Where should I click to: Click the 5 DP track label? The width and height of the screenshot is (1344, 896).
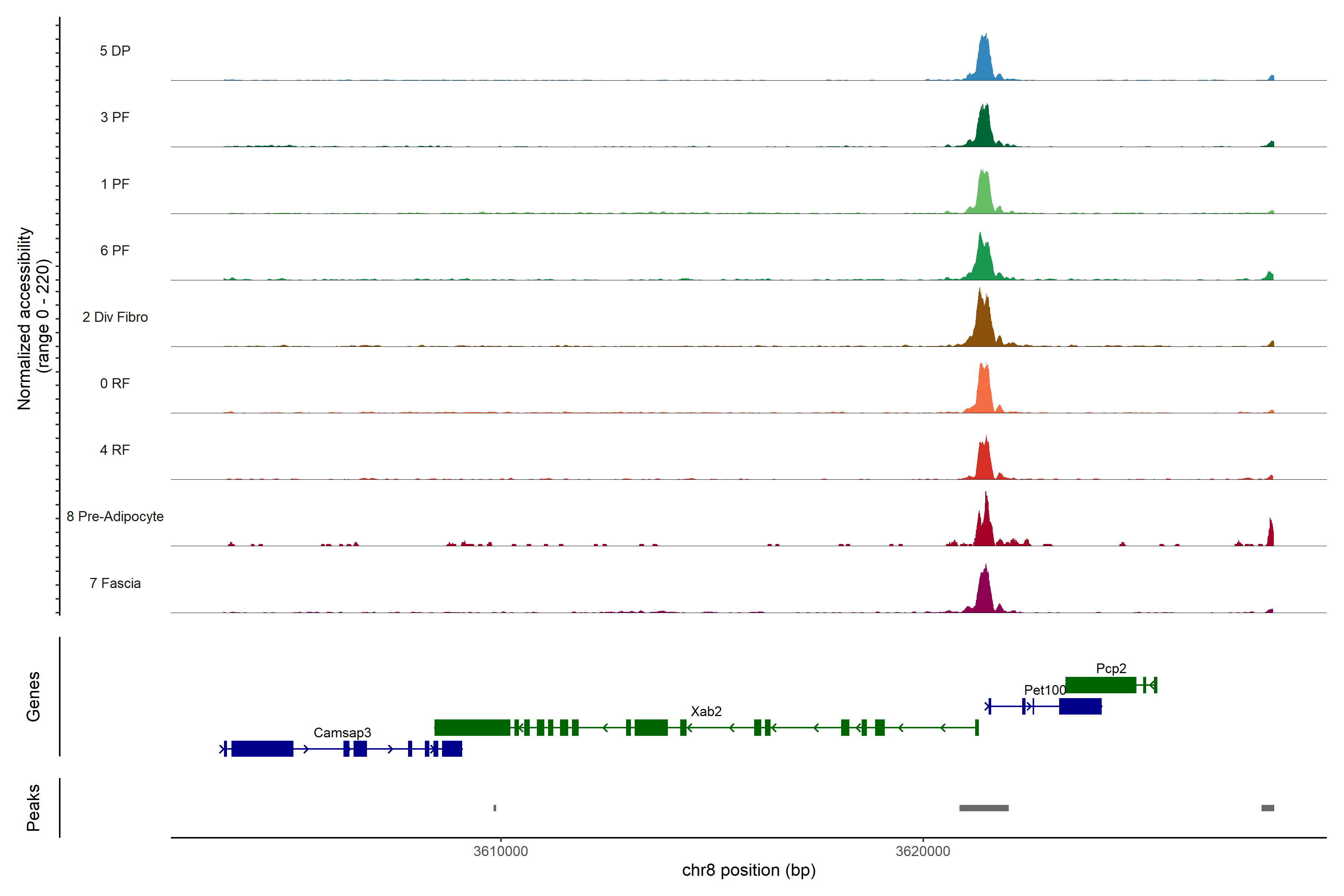(x=115, y=51)
